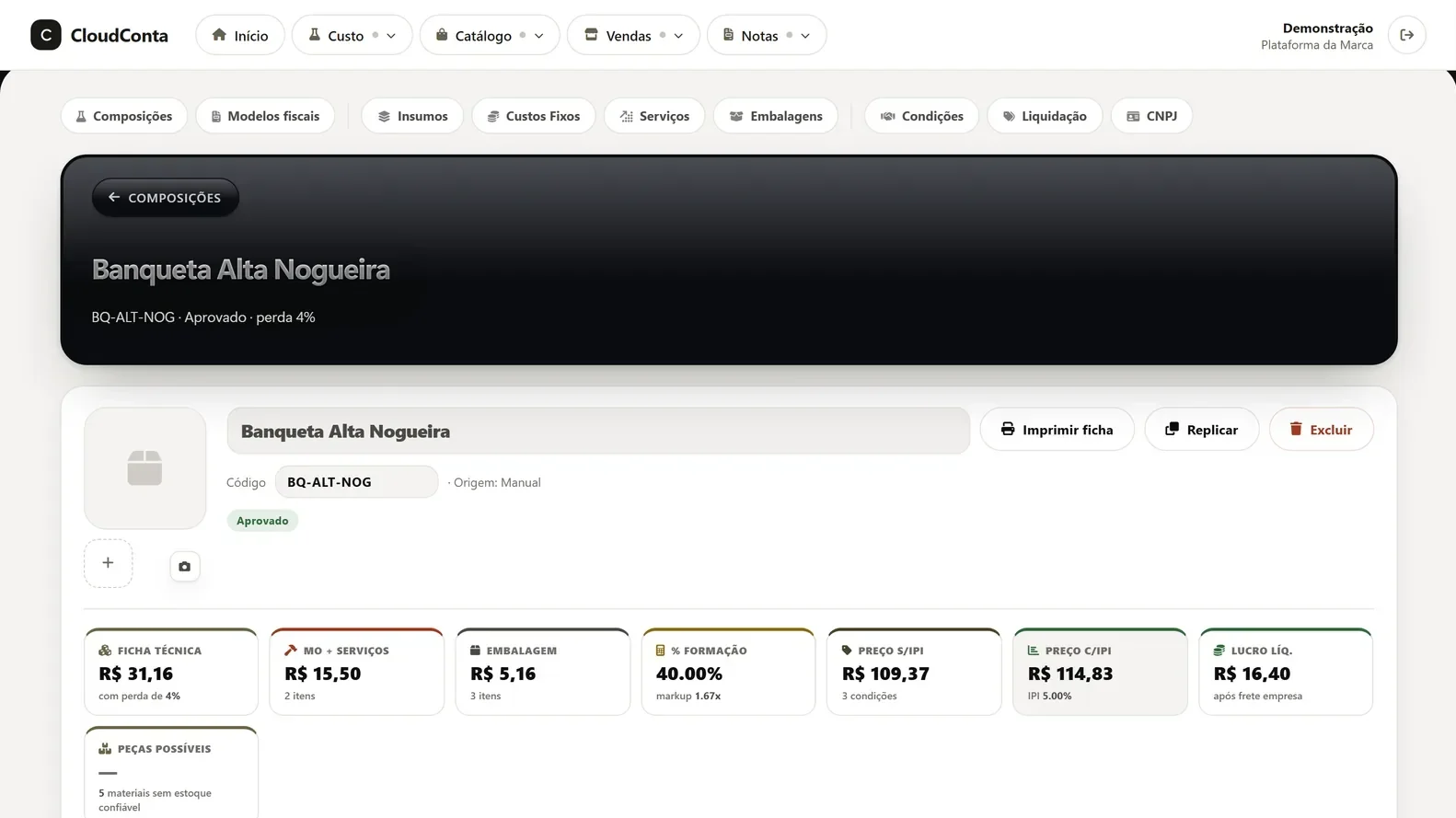Open the Modelos fiscais tab
The height and width of the screenshot is (818, 1456).
265,116
